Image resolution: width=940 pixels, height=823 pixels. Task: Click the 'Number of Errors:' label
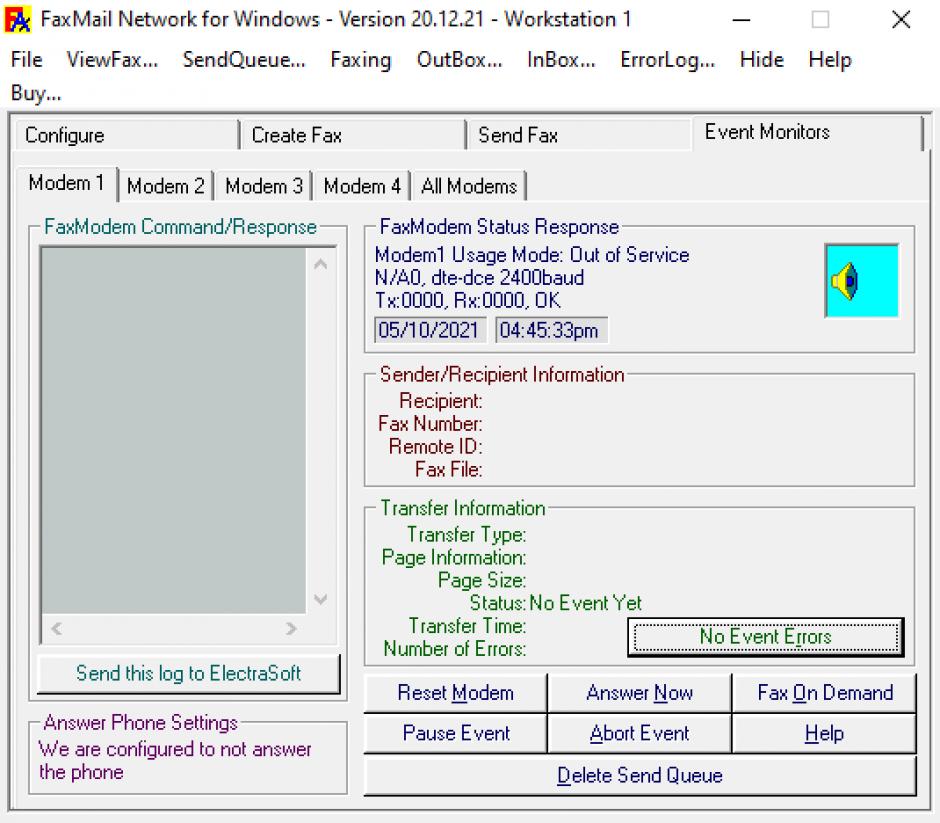click(x=454, y=649)
